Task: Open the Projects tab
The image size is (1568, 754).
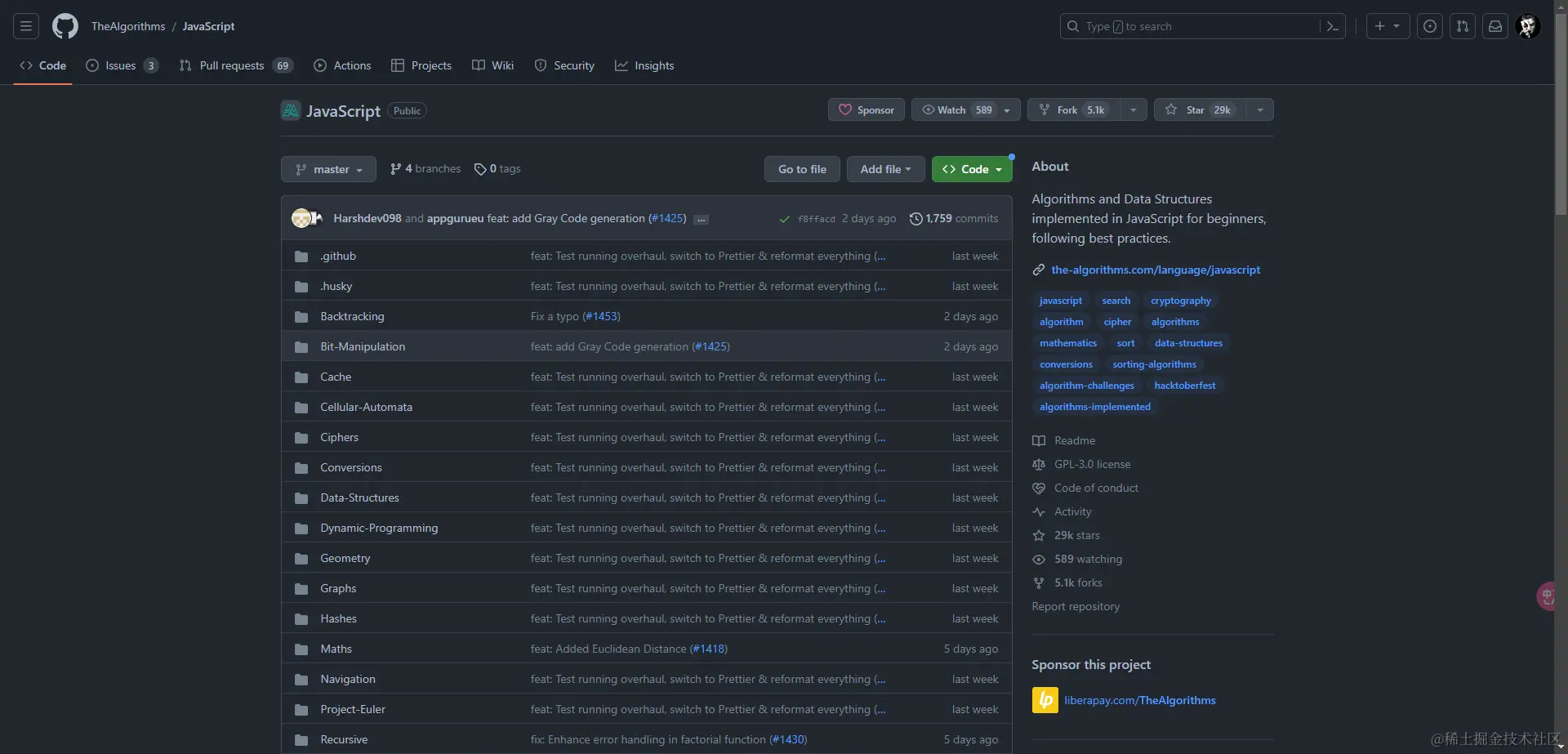Action: click(x=421, y=65)
